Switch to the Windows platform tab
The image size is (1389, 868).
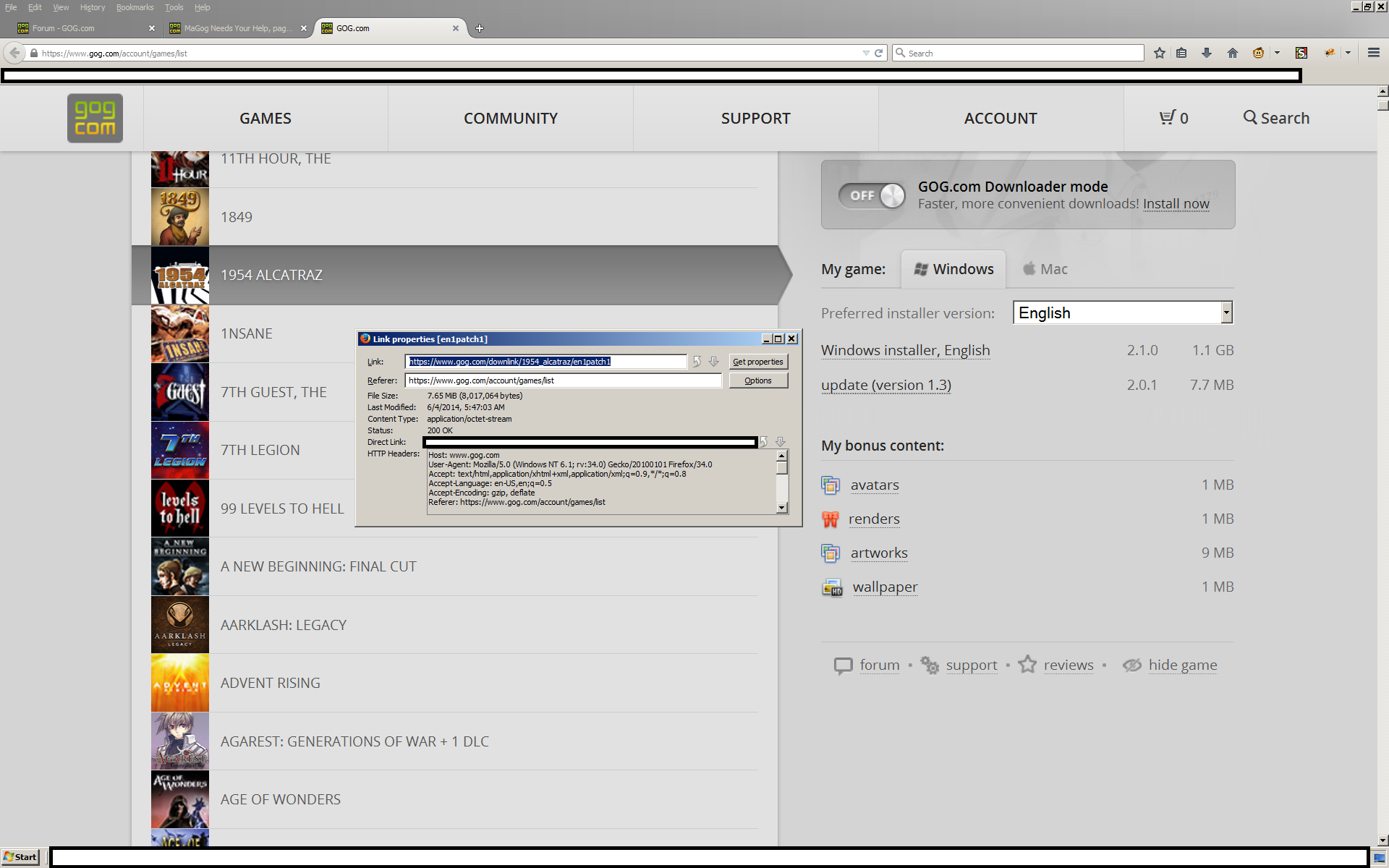click(x=953, y=269)
